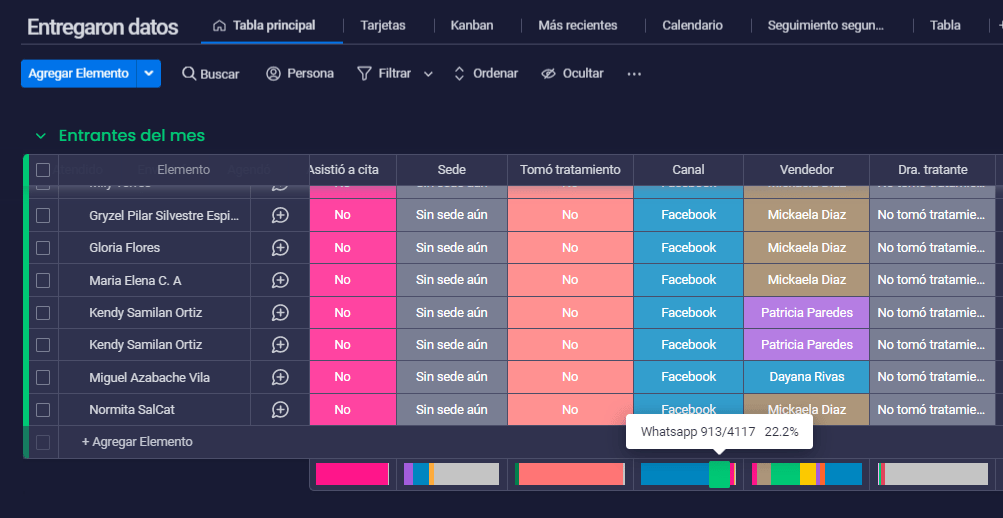Image resolution: width=1003 pixels, height=518 pixels.
Task: Open the three-dots more options menu
Action: click(x=634, y=74)
